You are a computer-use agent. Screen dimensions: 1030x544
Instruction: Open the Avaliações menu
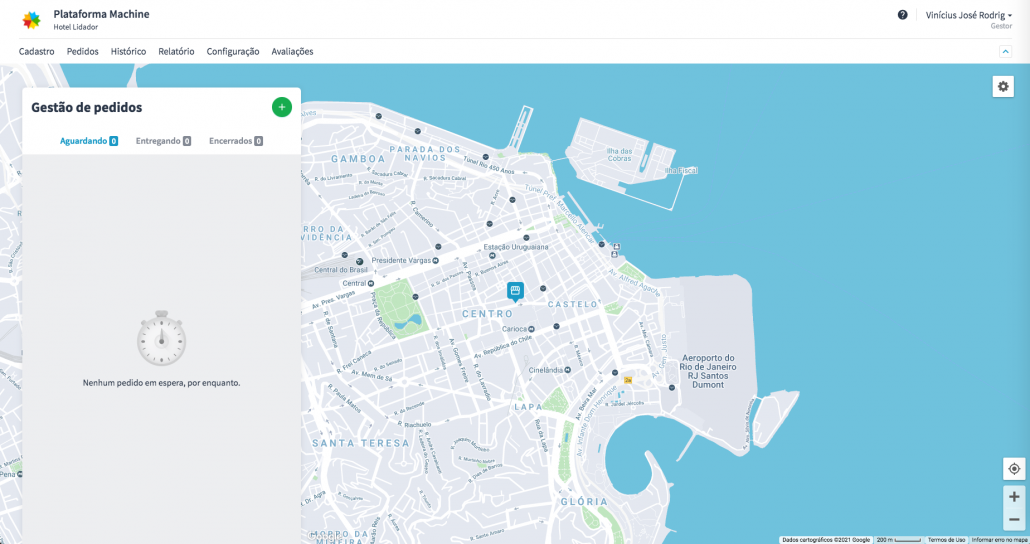point(292,51)
